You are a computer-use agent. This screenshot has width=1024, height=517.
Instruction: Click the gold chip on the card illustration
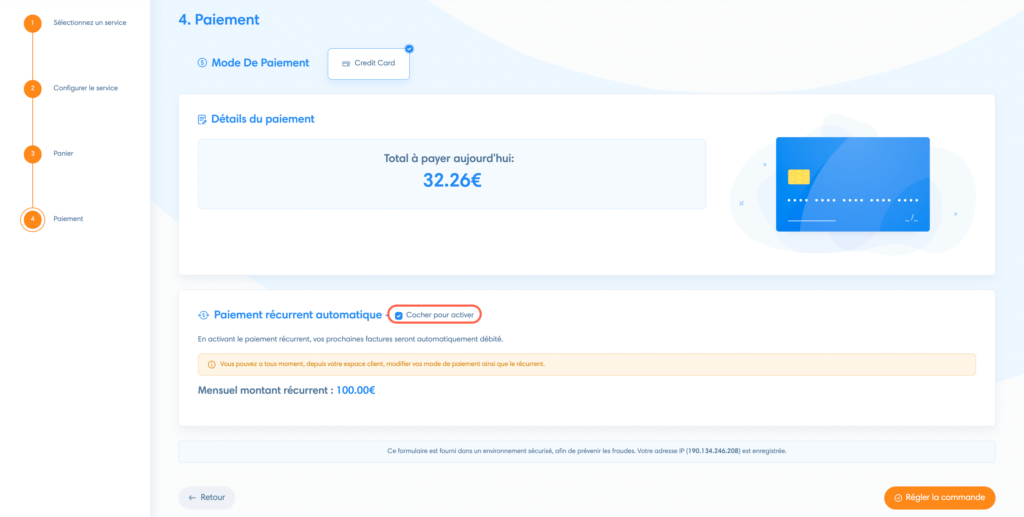click(799, 177)
